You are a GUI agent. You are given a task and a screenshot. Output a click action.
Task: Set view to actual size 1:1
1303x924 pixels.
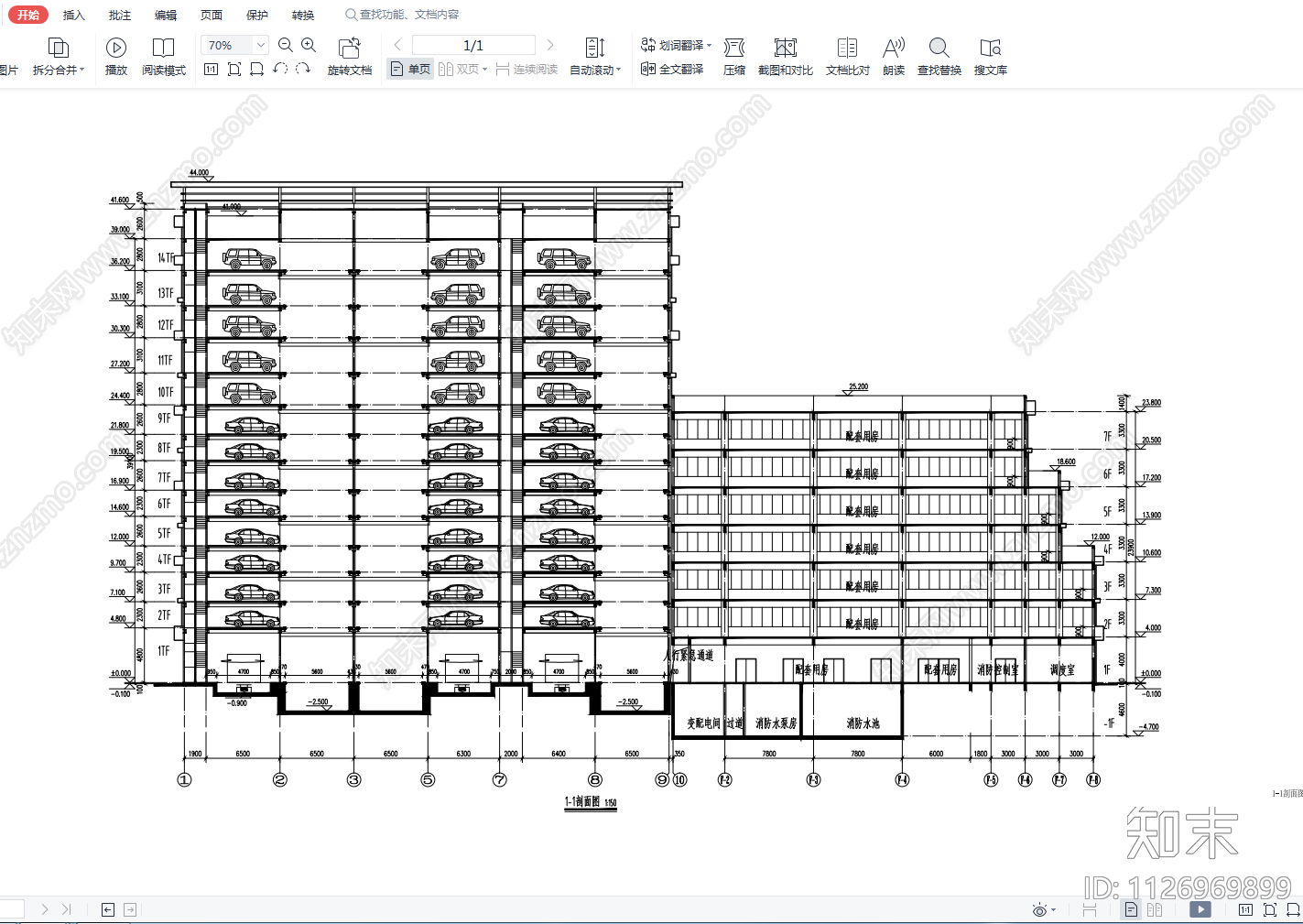click(x=211, y=69)
